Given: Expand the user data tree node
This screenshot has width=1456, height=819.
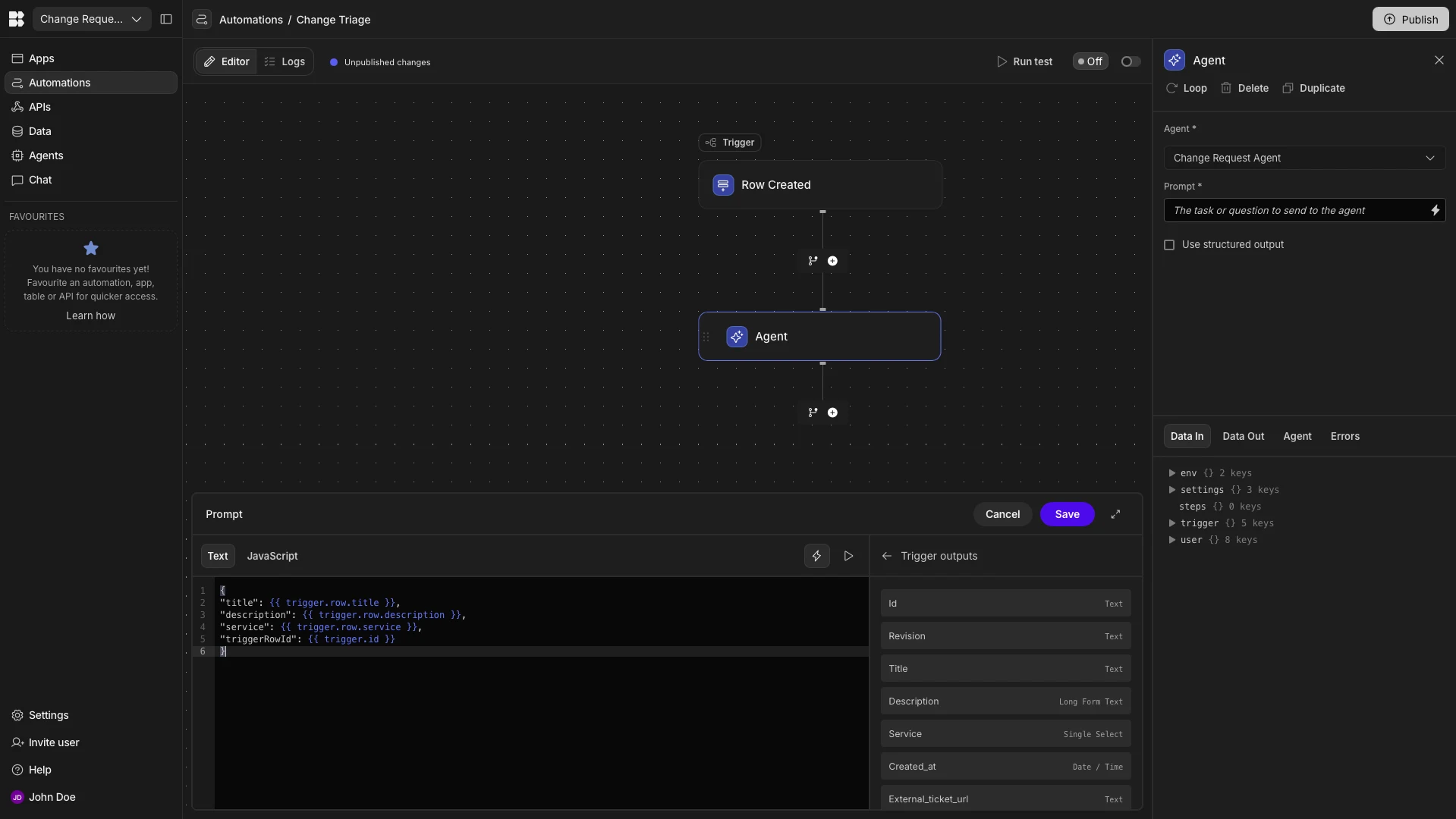Looking at the screenshot, I should [1172, 540].
